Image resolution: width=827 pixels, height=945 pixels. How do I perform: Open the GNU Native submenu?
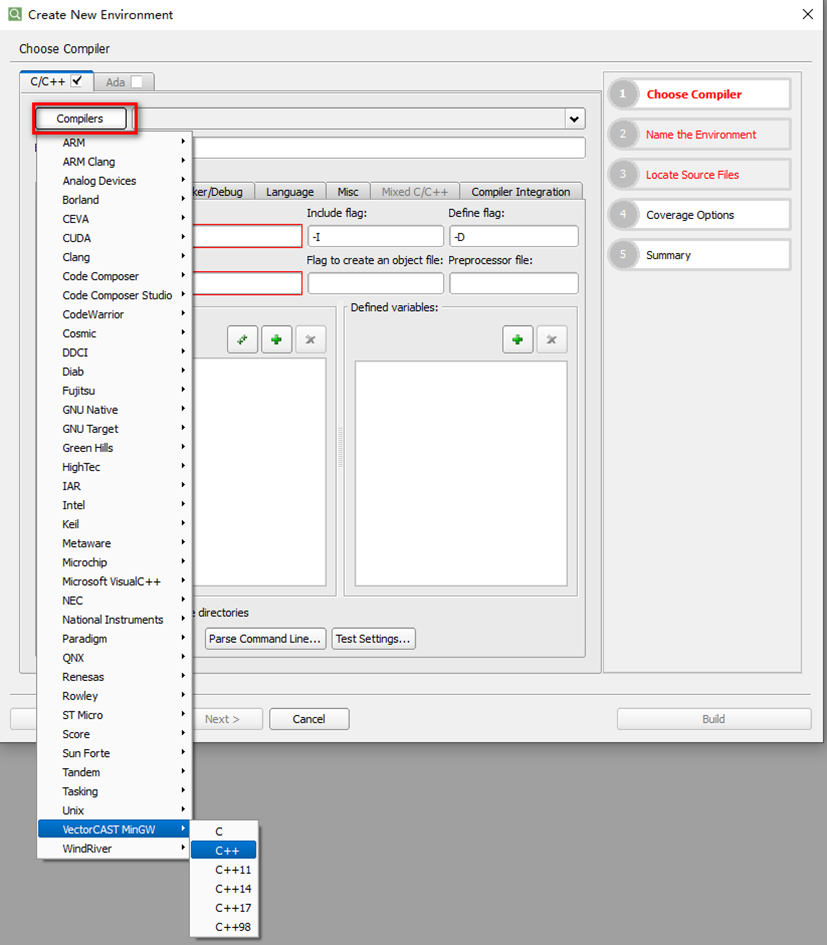(115, 410)
